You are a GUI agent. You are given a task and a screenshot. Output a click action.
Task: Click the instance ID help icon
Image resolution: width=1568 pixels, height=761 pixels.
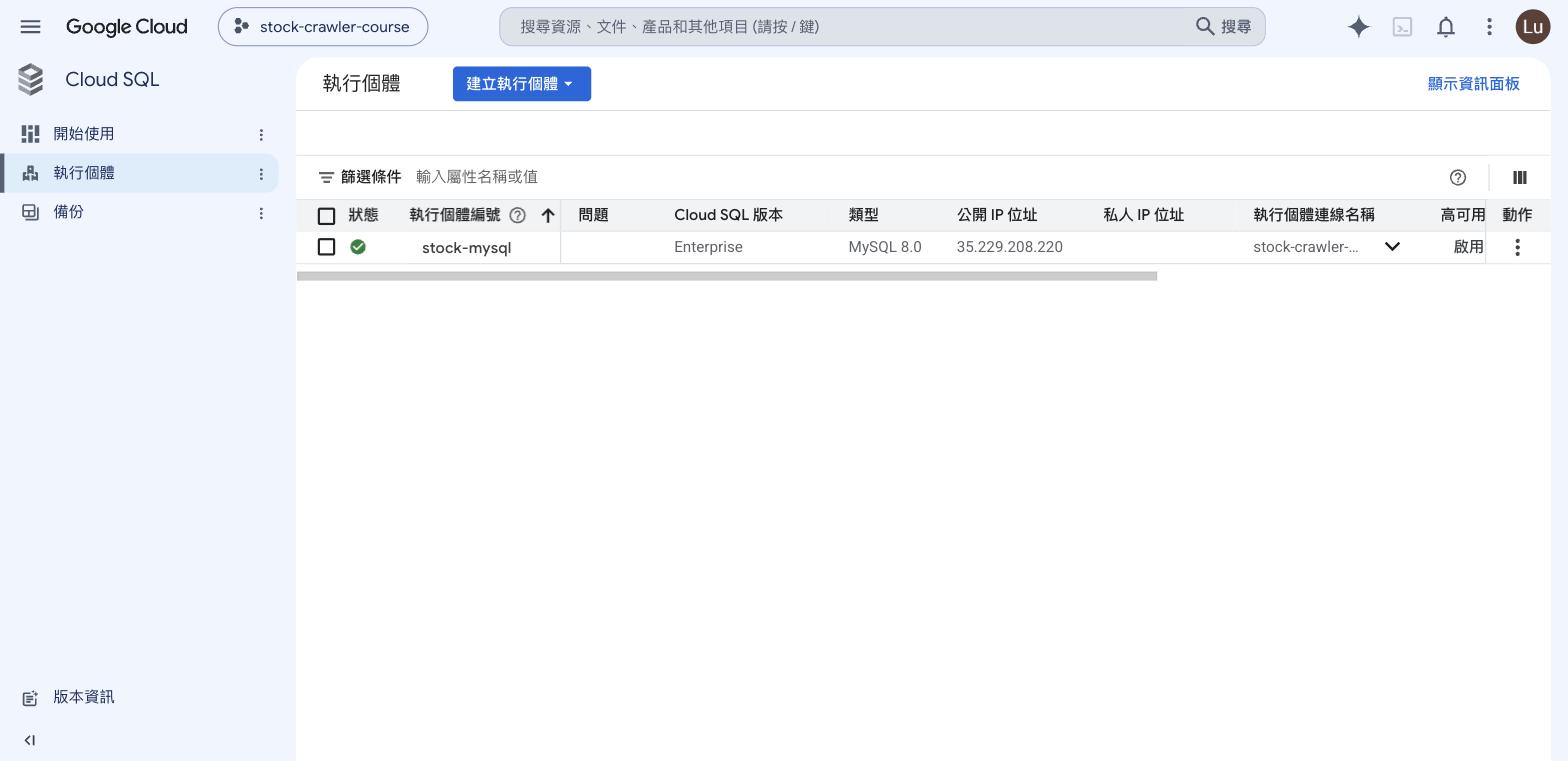(x=517, y=215)
